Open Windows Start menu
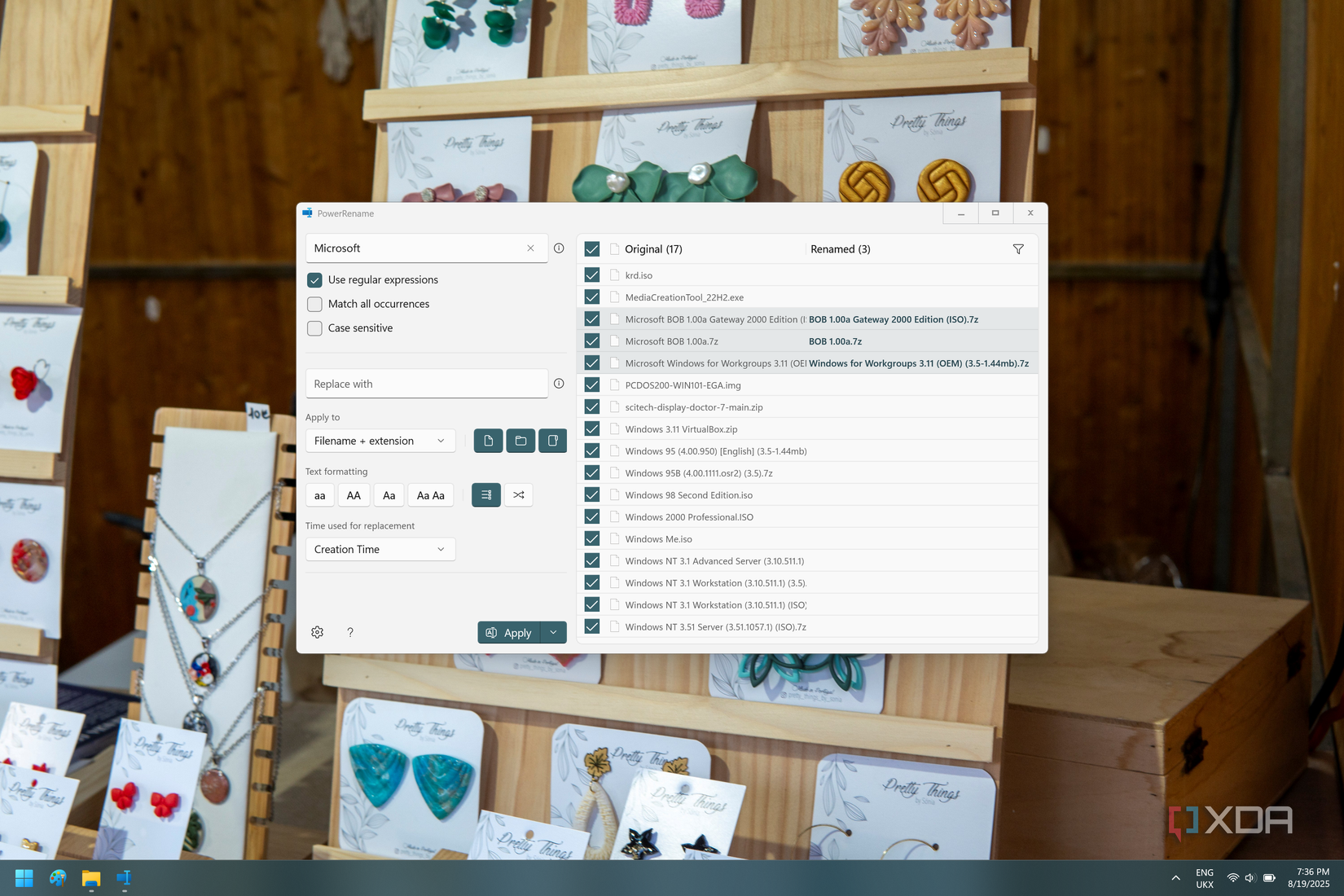Viewport: 1344px width, 896px height. 24,878
